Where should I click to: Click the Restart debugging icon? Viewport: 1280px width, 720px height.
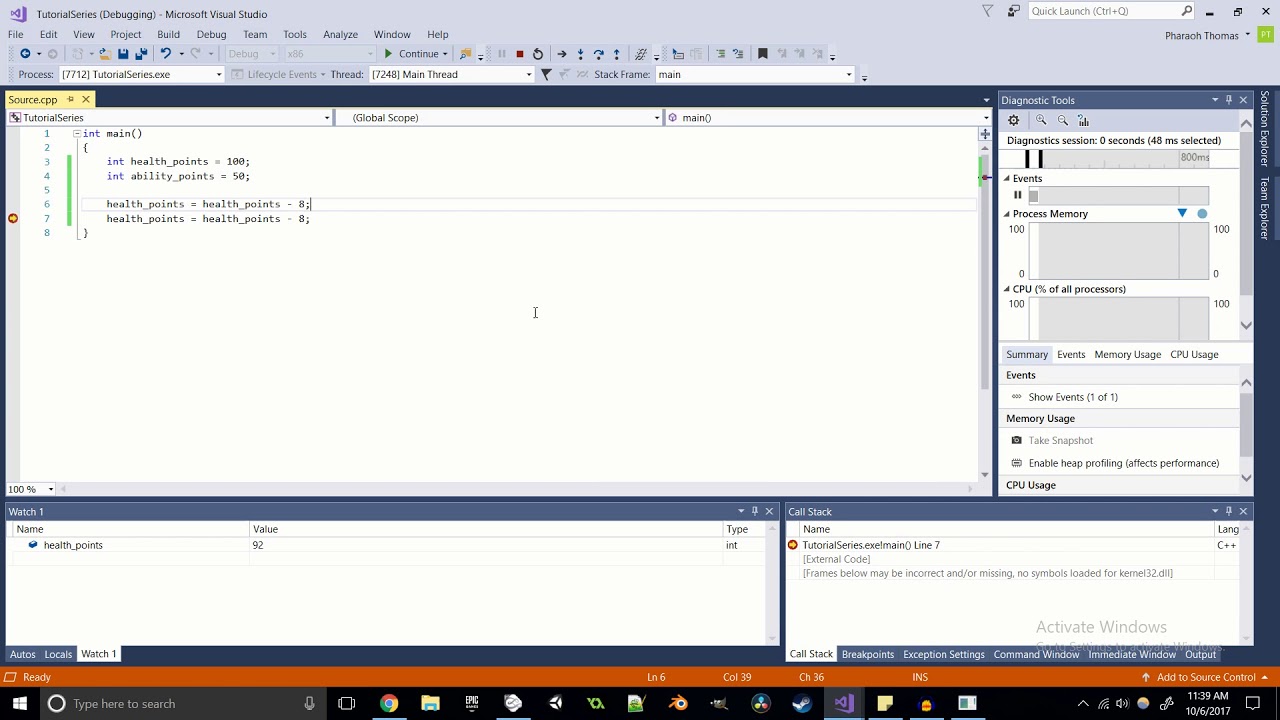[537, 54]
